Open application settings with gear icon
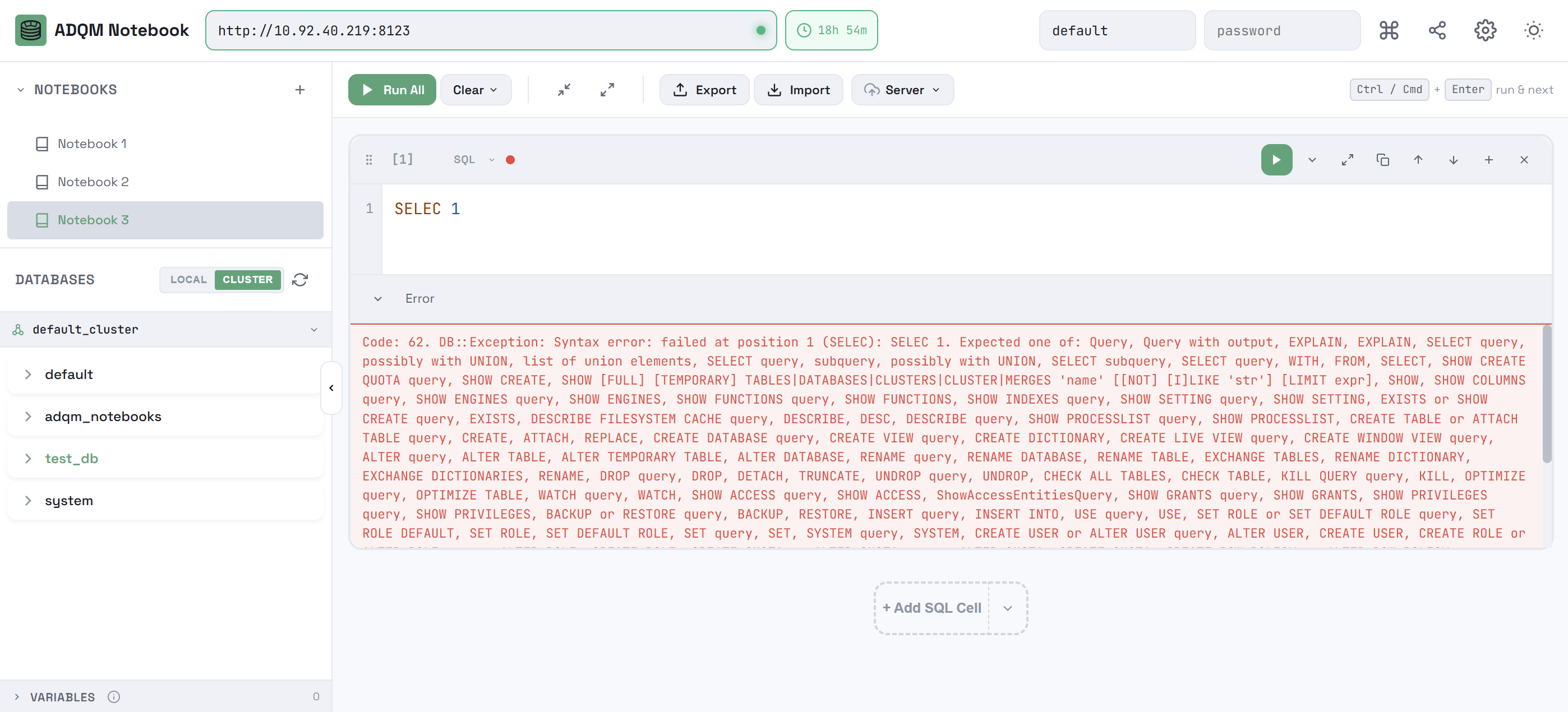Image resolution: width=1568 pixels, height=712 pixels. (x=1484, y=30)
